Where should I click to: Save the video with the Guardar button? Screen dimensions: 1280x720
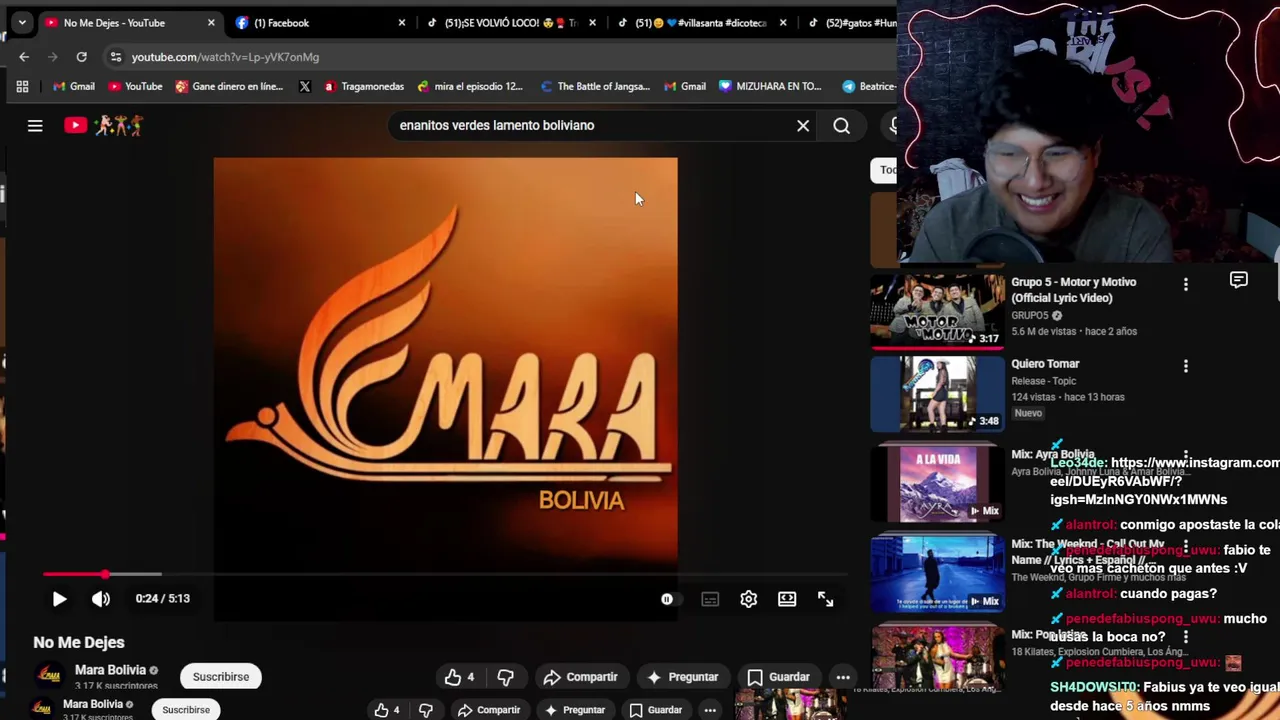click(x=779, y=677)
